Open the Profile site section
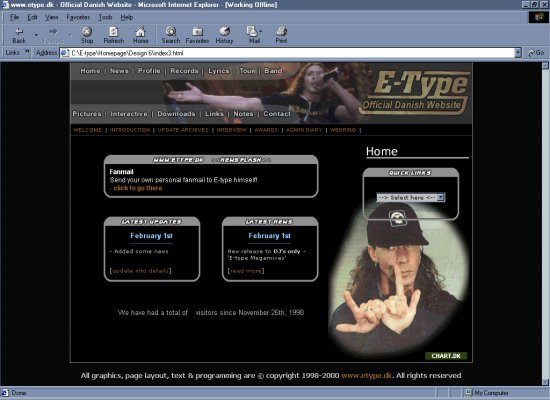550x400 pixels. (x=149, y=71)
